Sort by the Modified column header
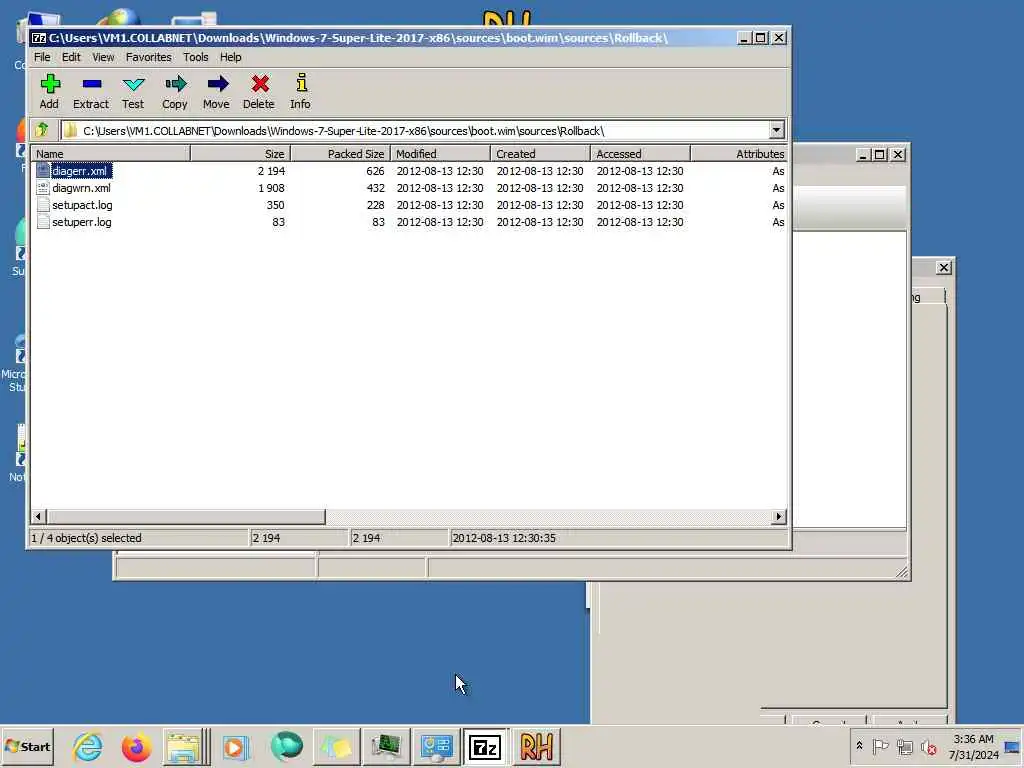The image size is (1024, 768). click(x=440, y=153)
